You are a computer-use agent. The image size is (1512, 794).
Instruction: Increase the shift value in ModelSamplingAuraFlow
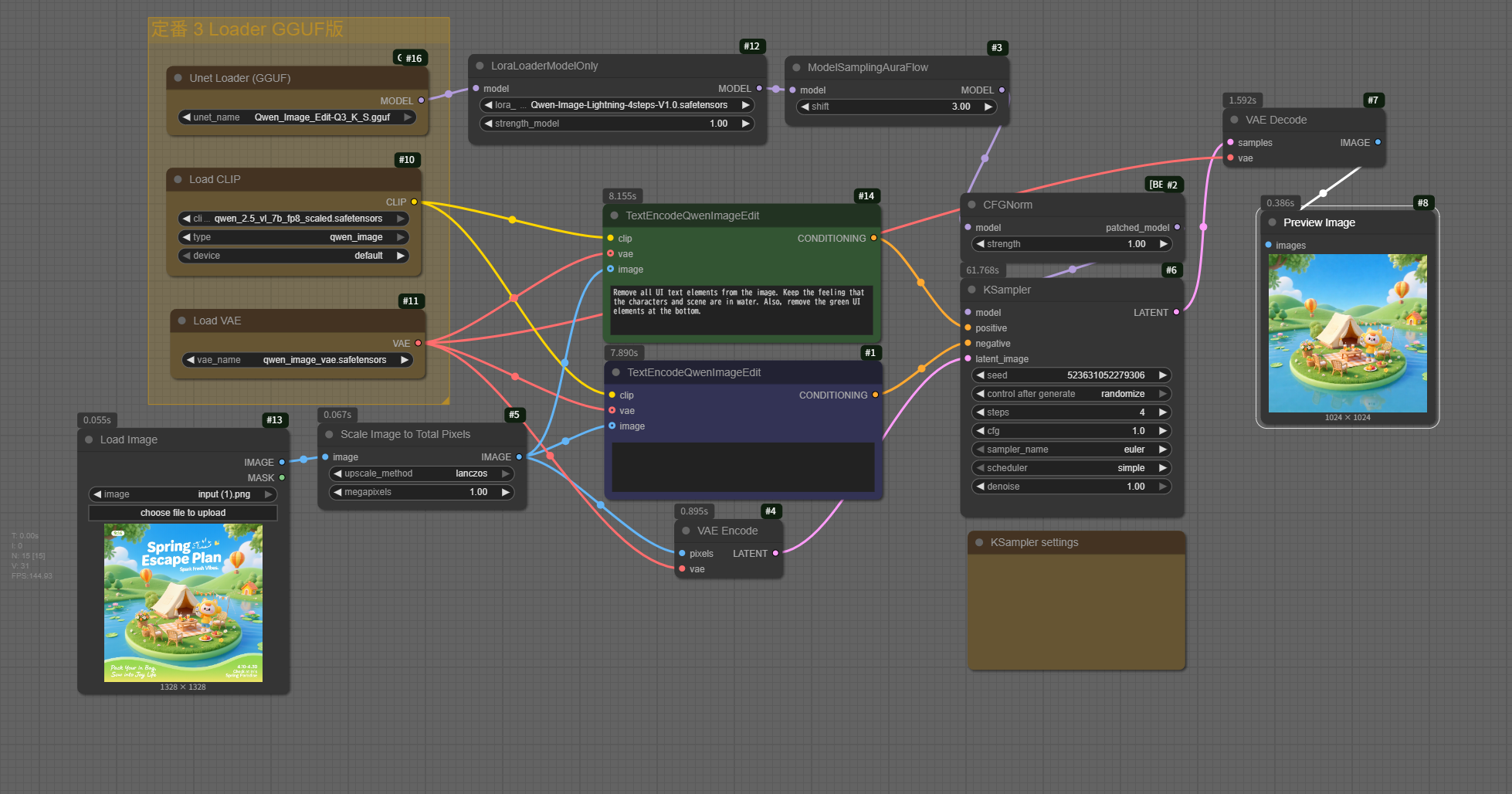tap(988, 107)
